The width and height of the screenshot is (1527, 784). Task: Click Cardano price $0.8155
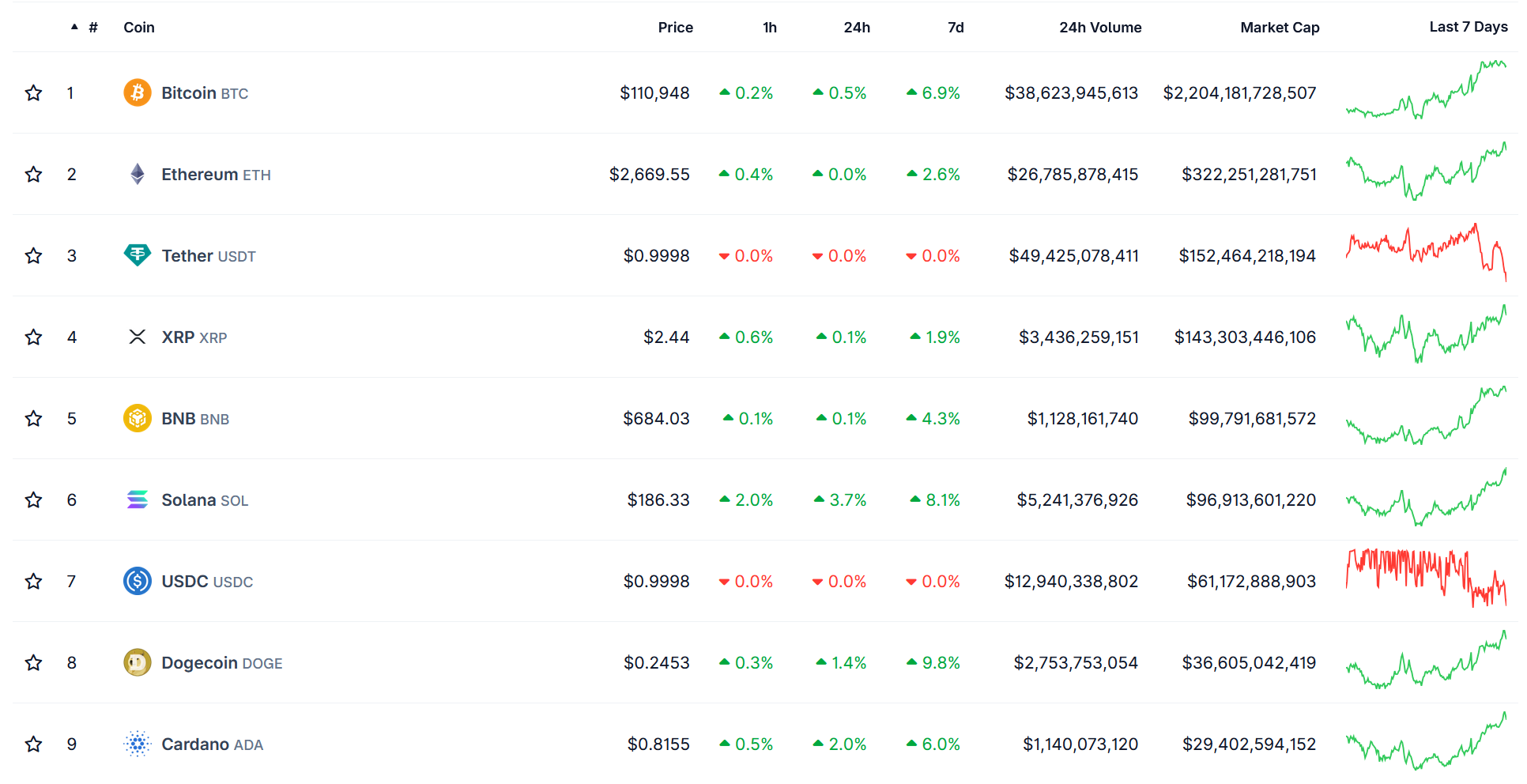(x=658, y=744)
